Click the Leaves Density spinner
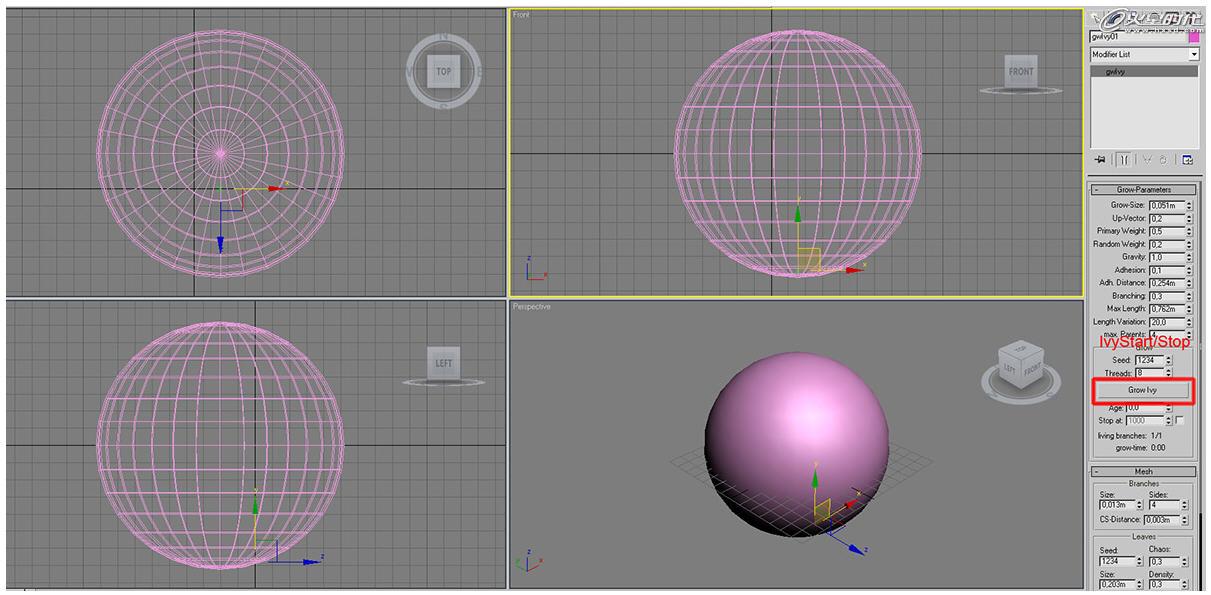Image resolution: width=1211 pixels, height=595 pixels. pyautogui.click(x=1185, y=585)
